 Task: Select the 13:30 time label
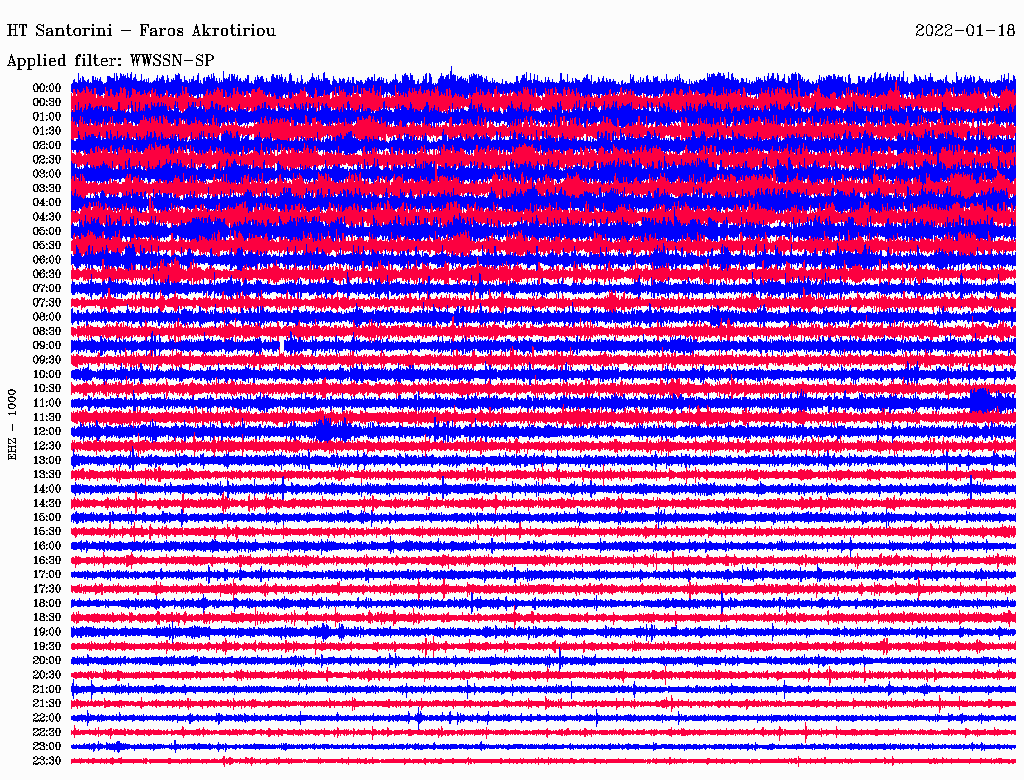tap(47, 475)
